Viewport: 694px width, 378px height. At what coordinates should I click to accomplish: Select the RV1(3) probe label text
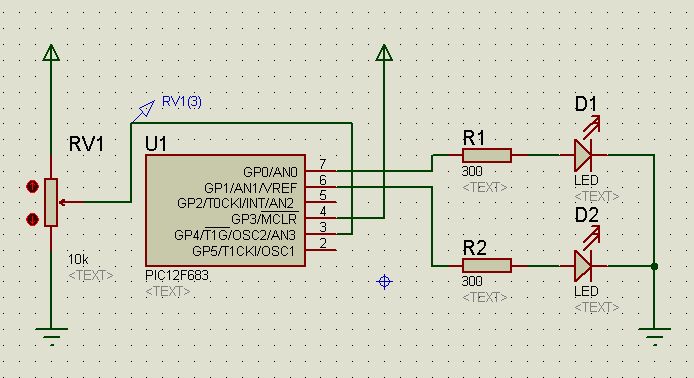point(181,102)
